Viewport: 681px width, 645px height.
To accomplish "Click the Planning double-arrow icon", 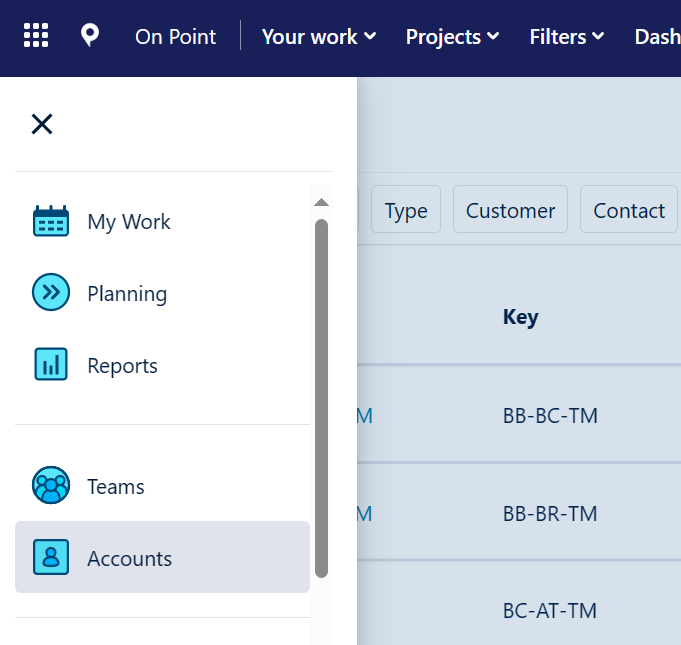I will pyautogui.click(x=51, y=294).
